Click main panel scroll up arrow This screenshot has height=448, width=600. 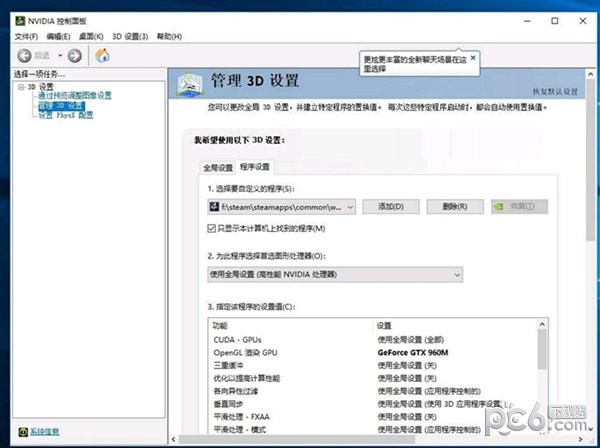click(590, 74)
